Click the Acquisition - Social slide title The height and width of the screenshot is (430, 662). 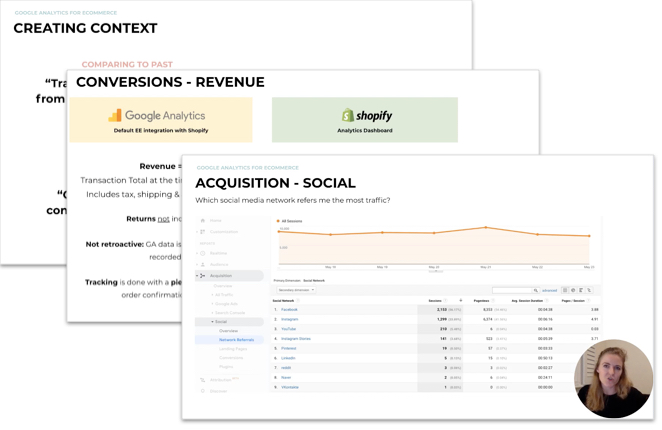275,183
